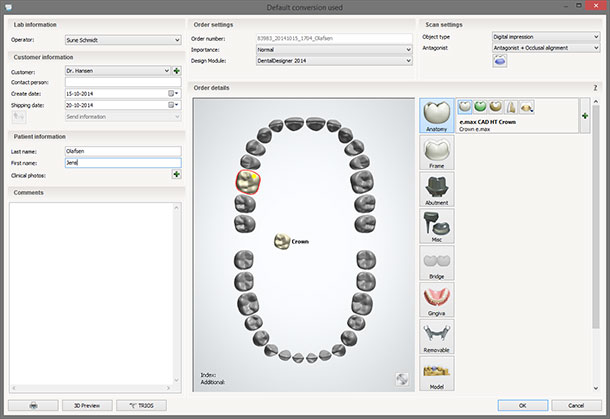Add new customer with green plus
The height and width of the screenshot is (419, 610).
click(x=177, y=71)
